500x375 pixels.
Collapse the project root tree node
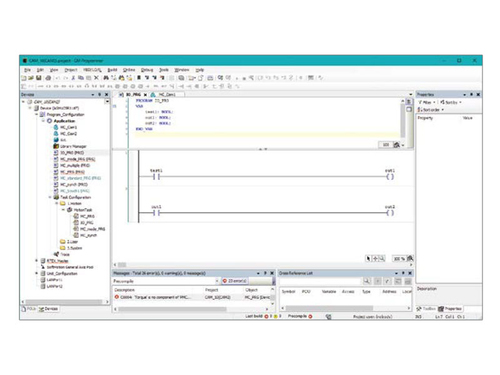(x=24, y=102)
